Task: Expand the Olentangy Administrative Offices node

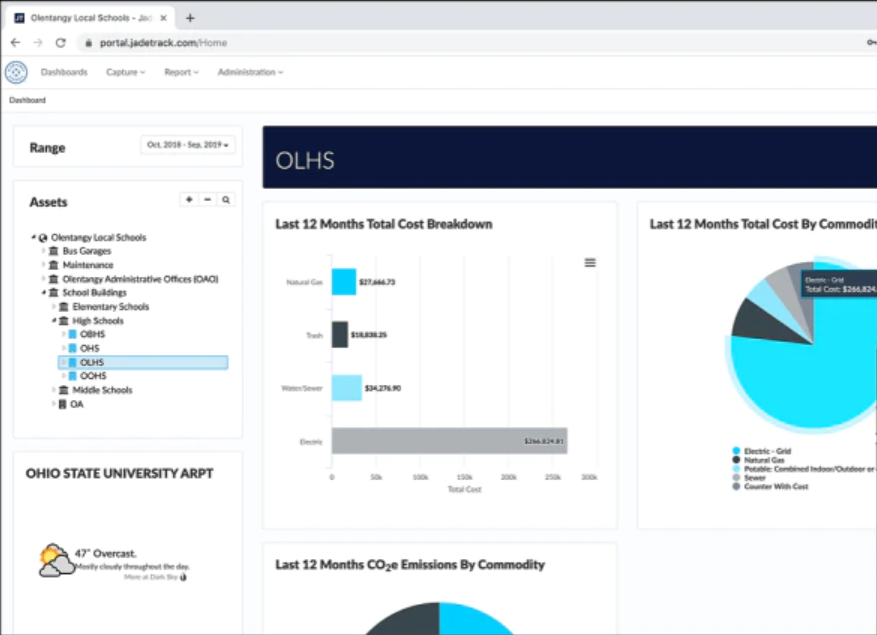Action: pyautogui.click(x=43, y=279)
